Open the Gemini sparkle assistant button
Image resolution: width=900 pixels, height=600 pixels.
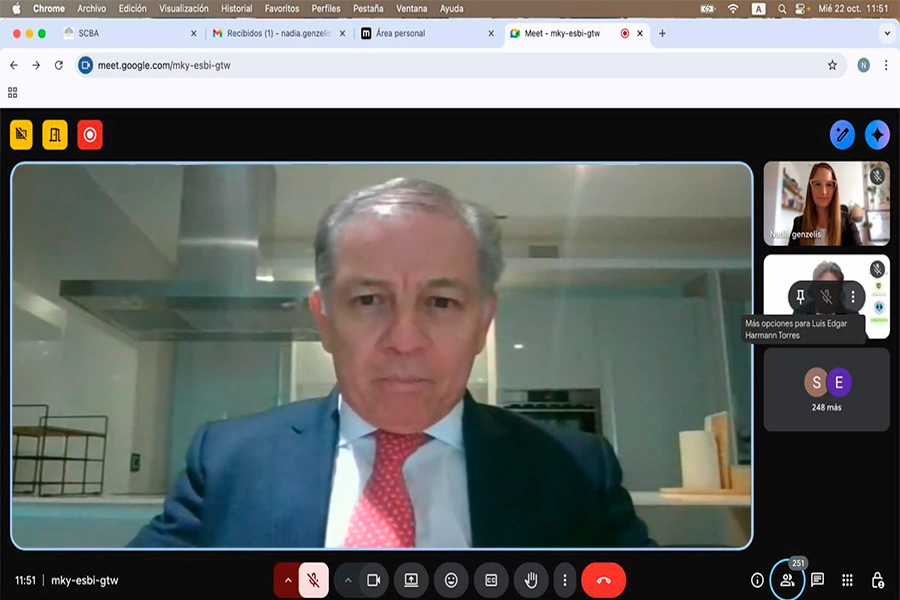click(x=877, y=134)
